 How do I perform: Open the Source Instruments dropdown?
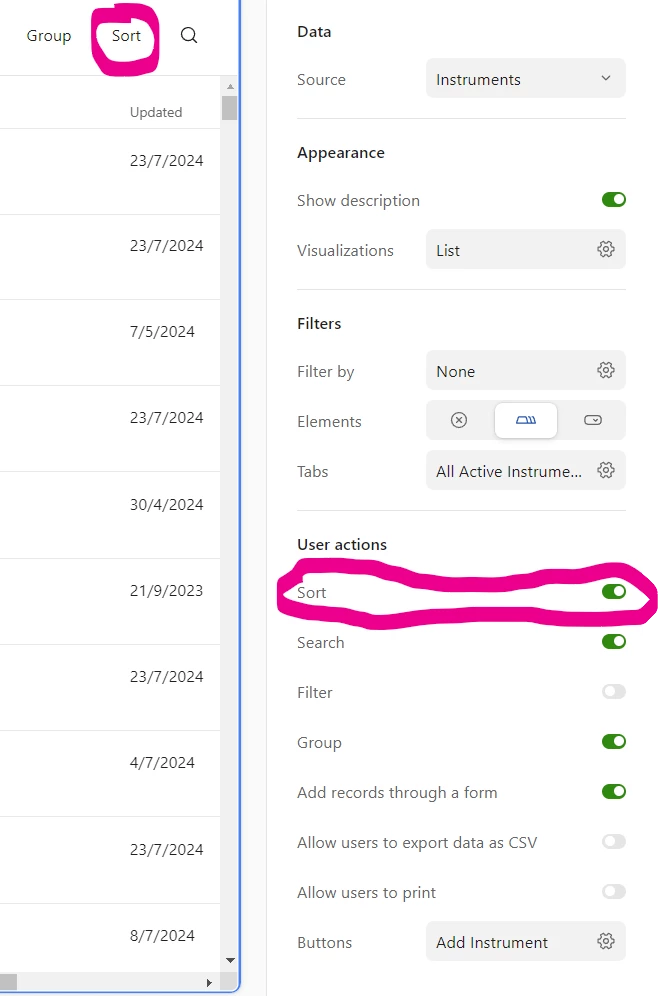[526, 79]
